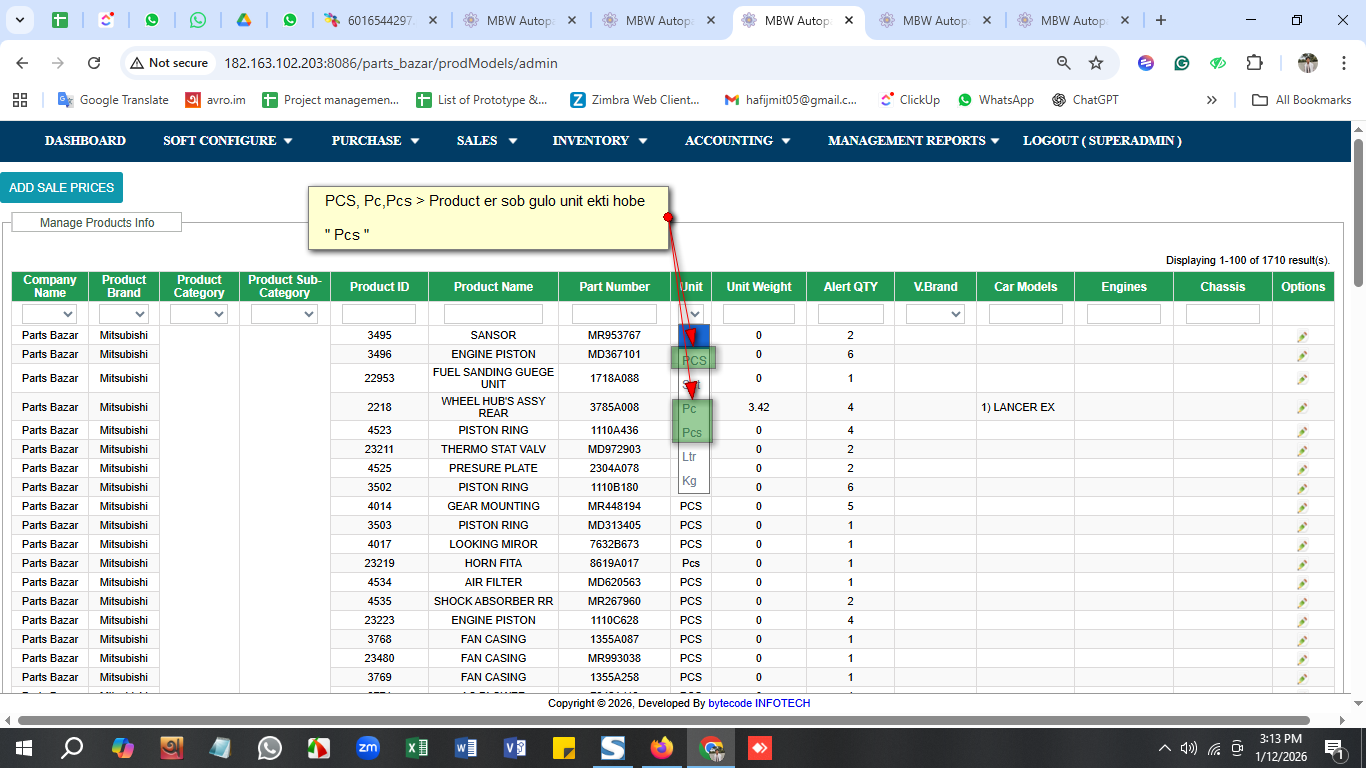1366x768 pixels.
Task: Open the Windows Start menu
Action: click(x=23, y=747)
